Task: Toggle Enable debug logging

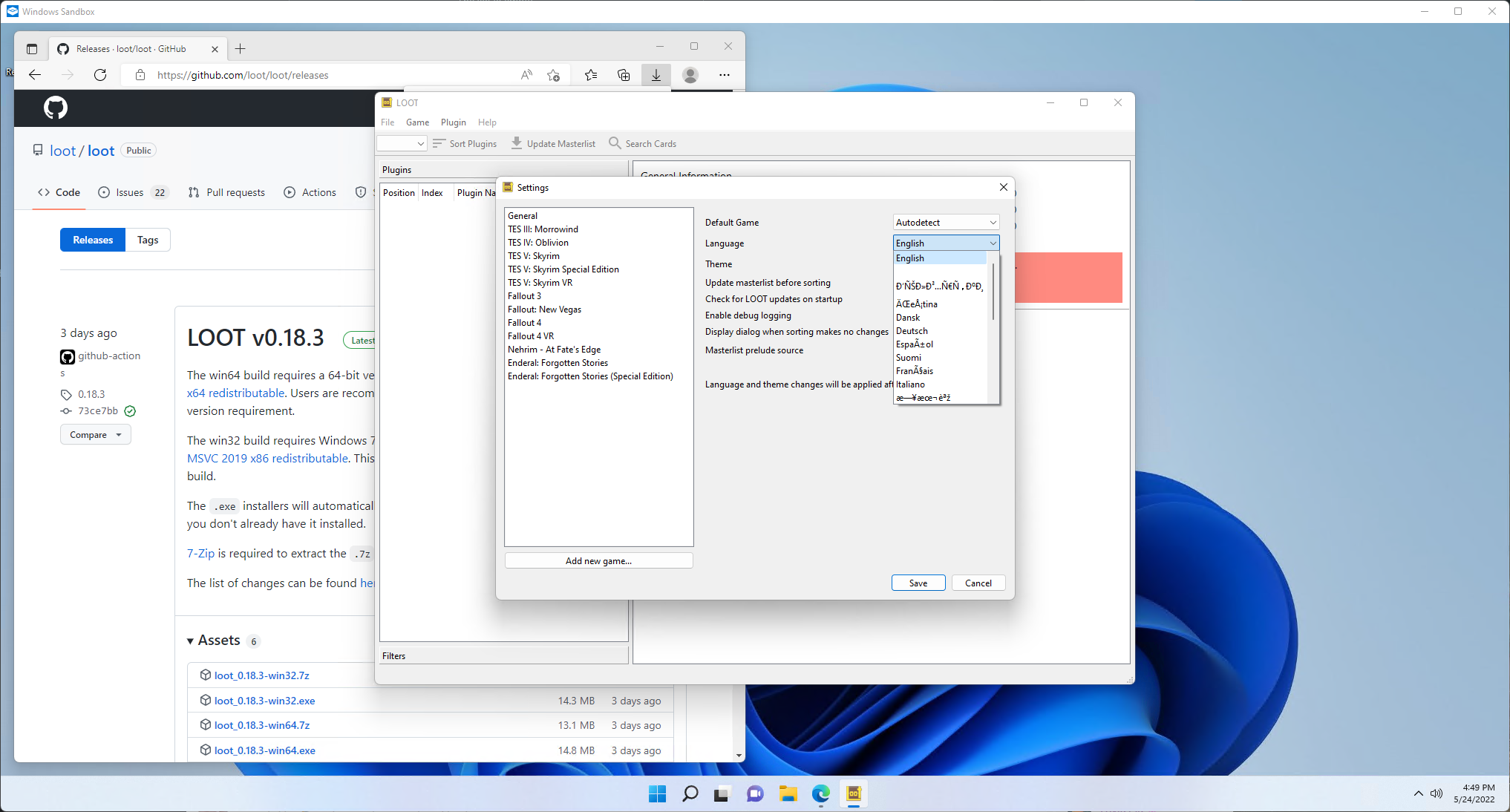Action: click(748, 315)
